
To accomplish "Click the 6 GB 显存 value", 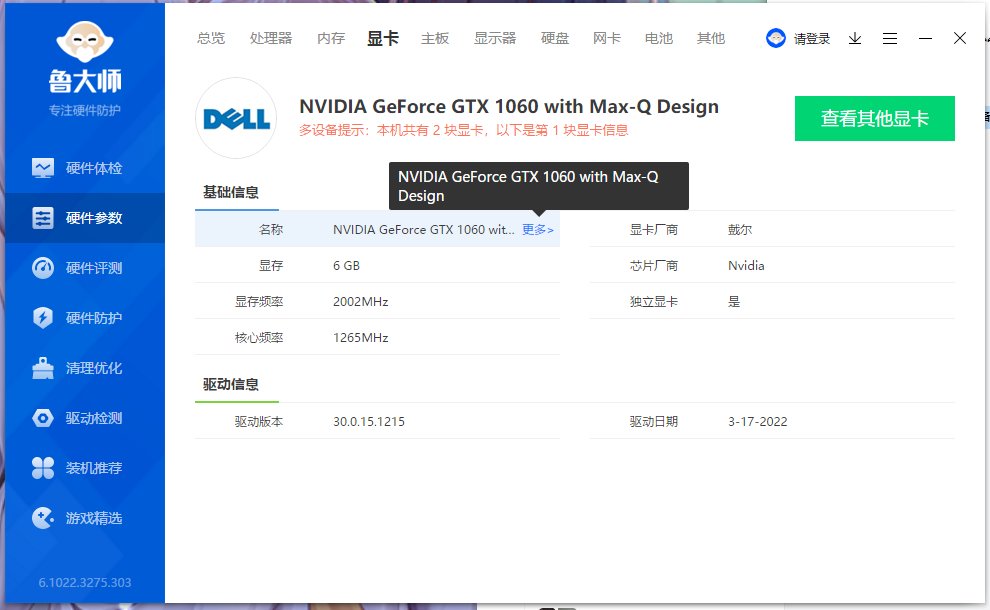I will click(347, 266).
